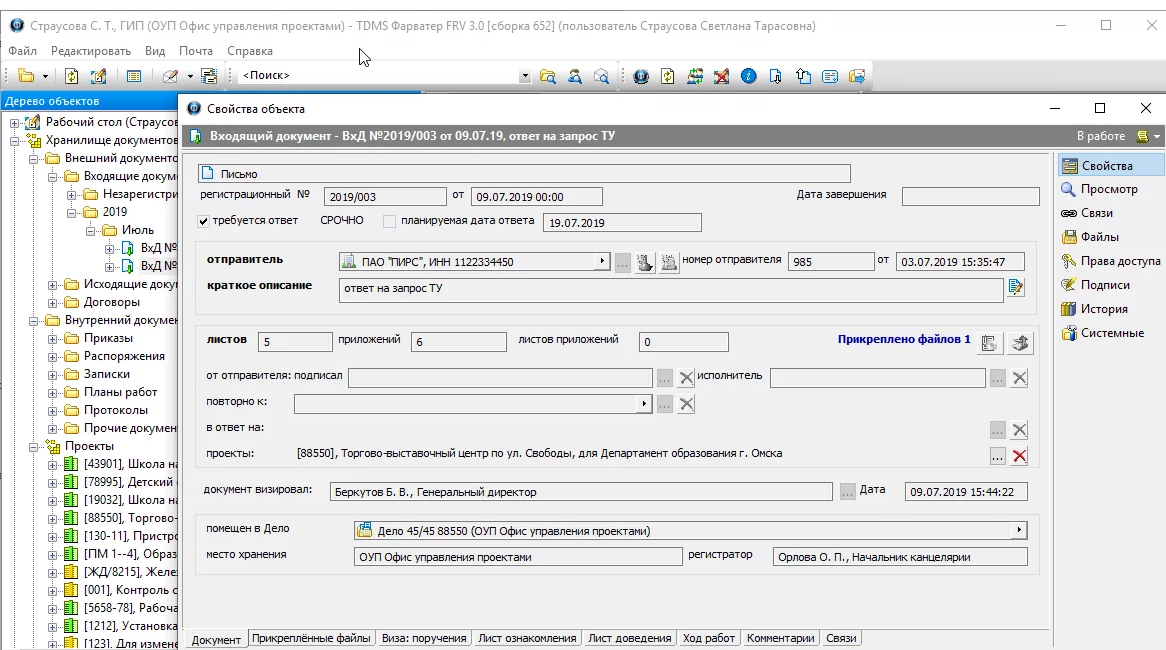The height and width of the screenshot is (650, 1166).
Task: Clear the исполнитель field with X
Action: point(1020,378)
